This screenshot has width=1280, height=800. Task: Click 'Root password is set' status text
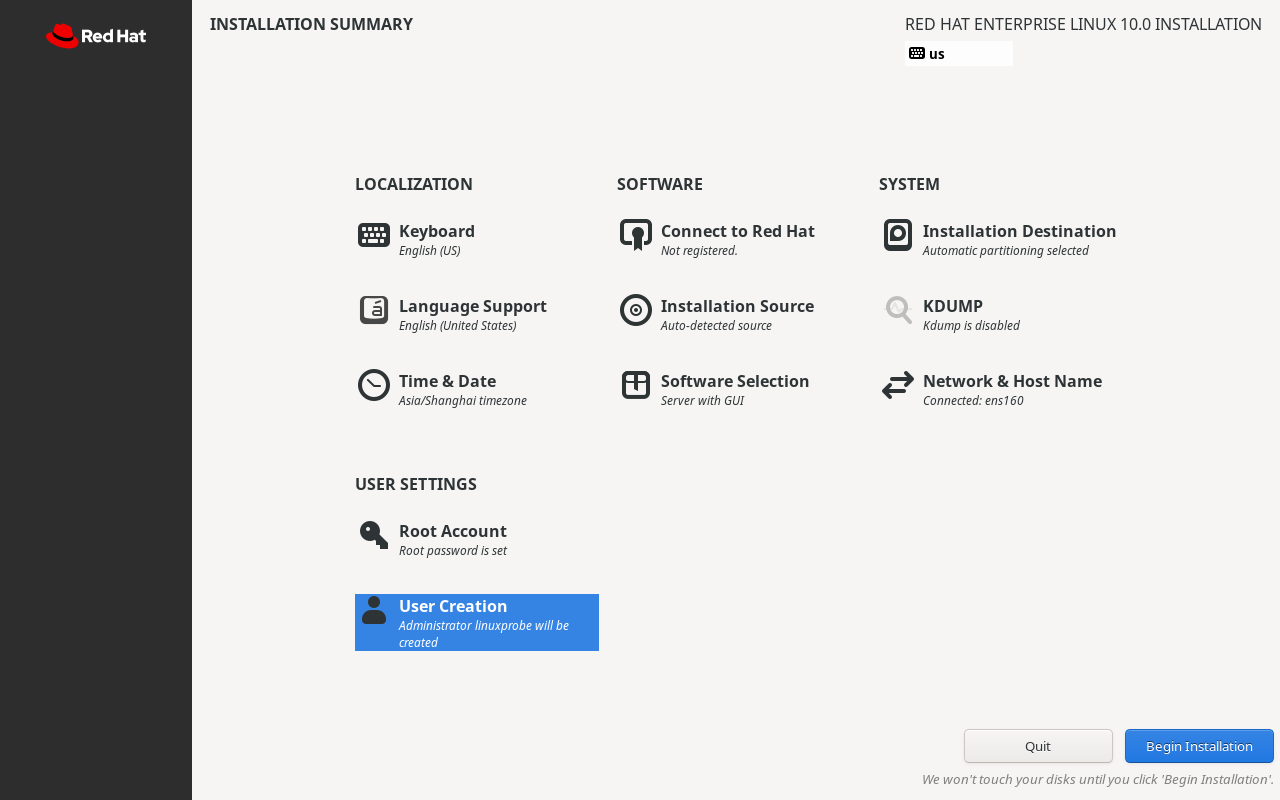click(x=453, y=551)
